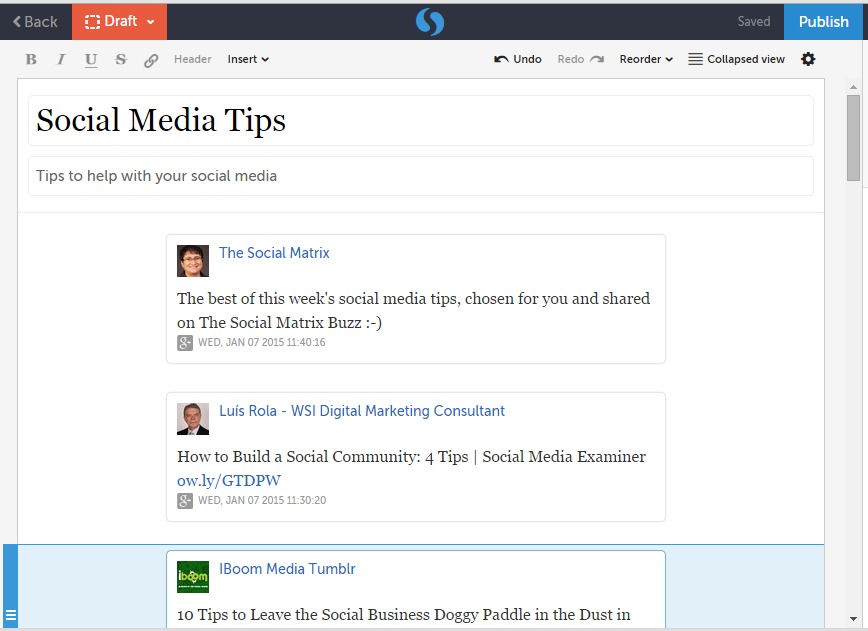Click the insert link icon

coord(151,60)
